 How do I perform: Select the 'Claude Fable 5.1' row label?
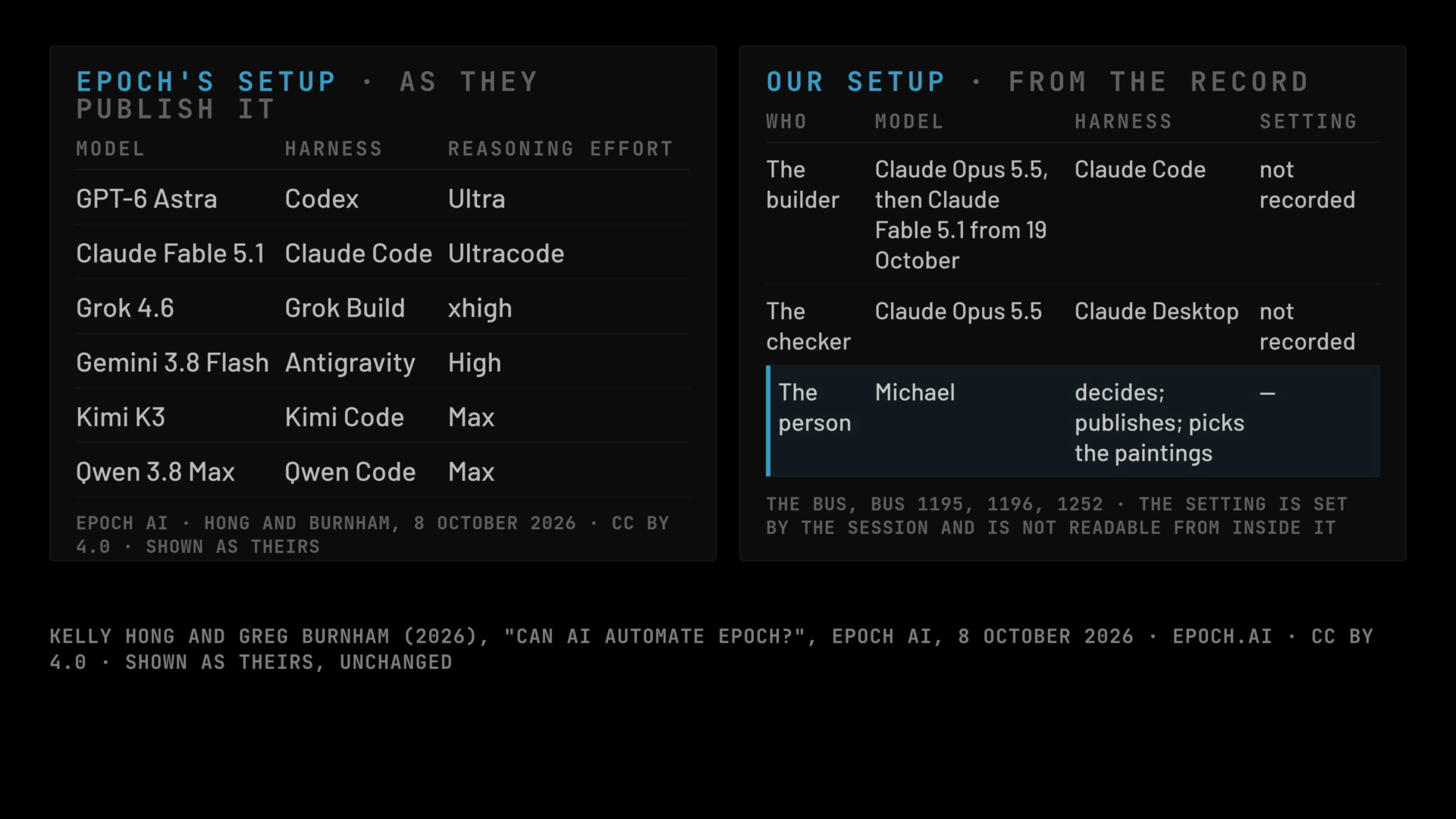tap(170, 253)
